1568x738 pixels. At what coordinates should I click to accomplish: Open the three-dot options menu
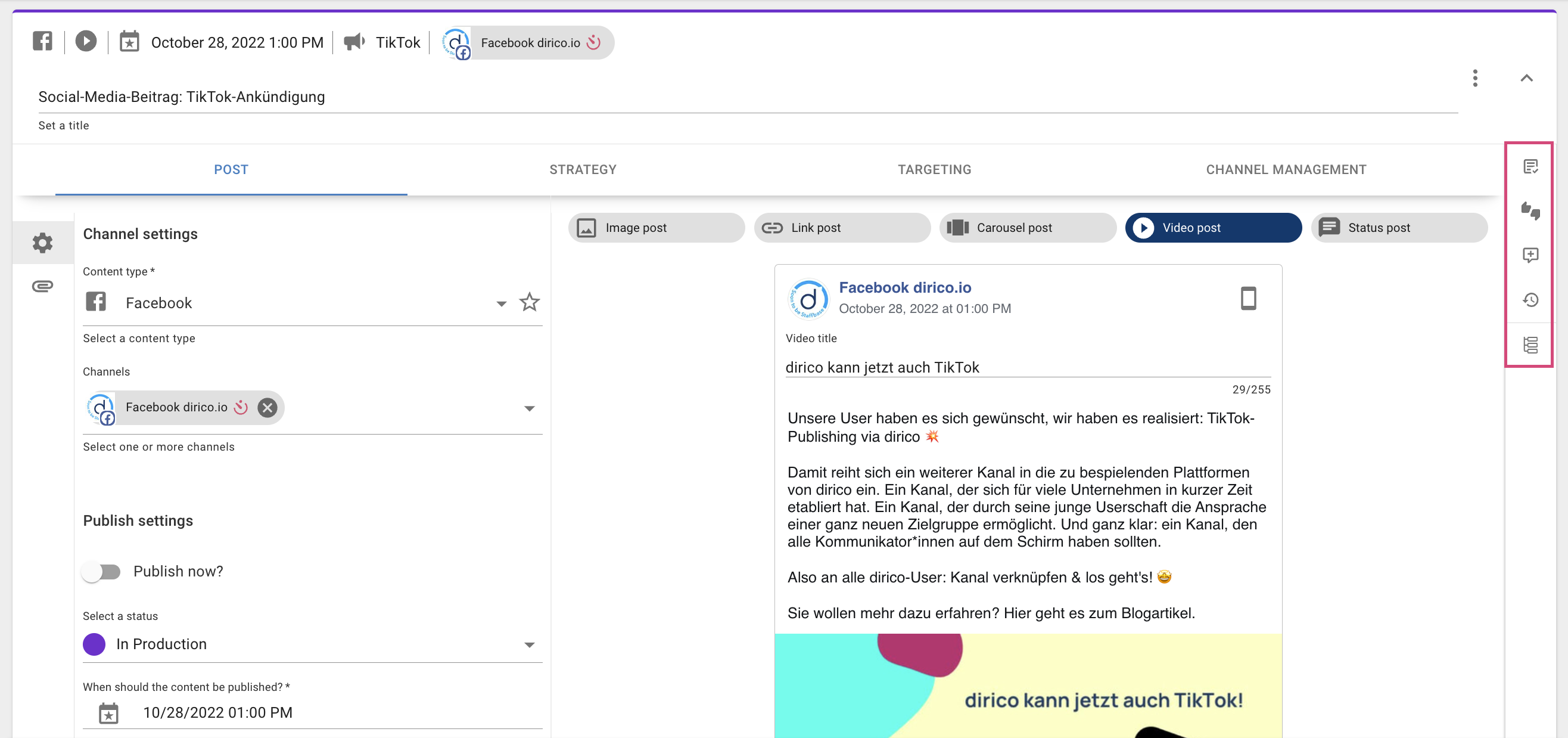pyautogui.click(x=1476, y=78)
